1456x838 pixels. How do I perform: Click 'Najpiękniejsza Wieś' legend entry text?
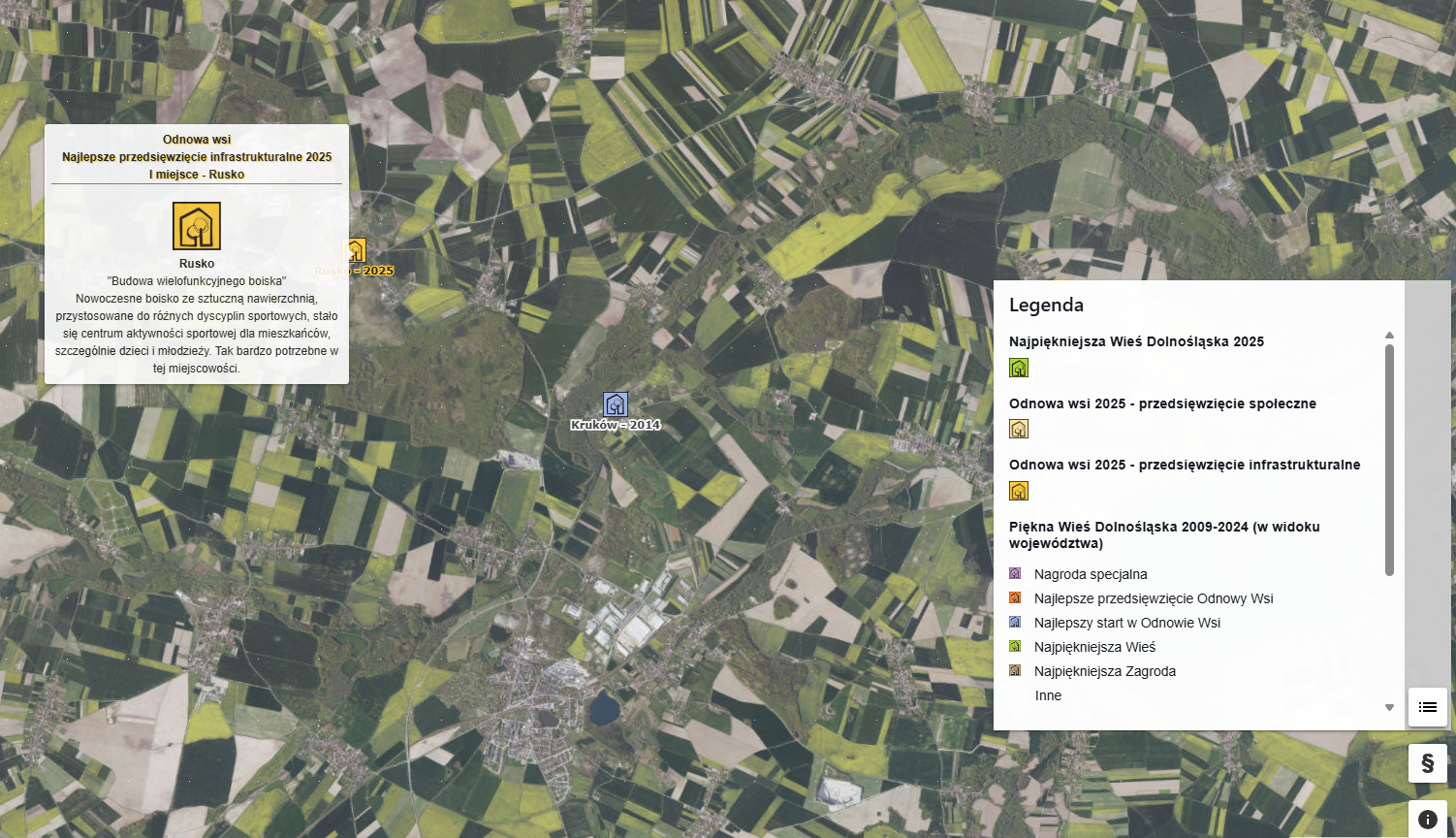pyautogui.click(x=1094, y=647)
